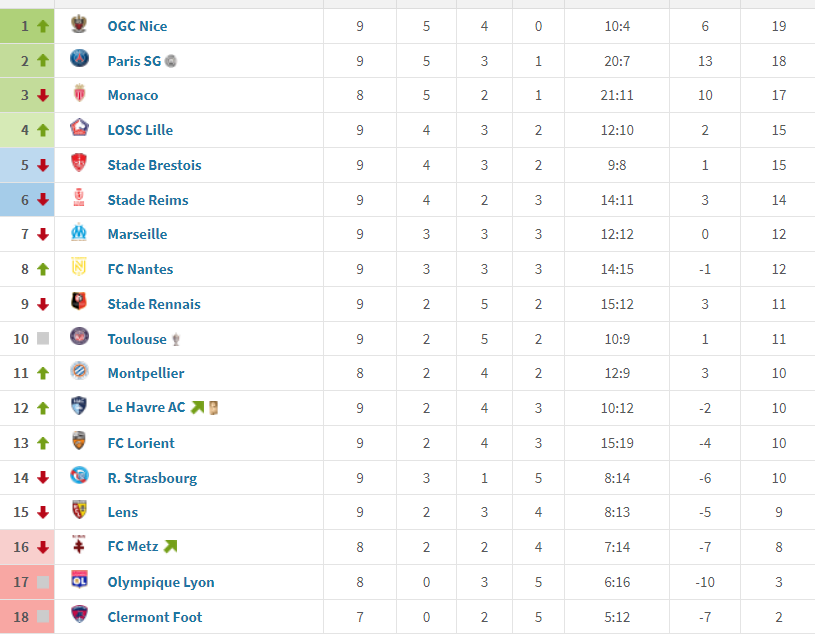
Task: Open the Stade Brestois team link
Action: click(x=154, y=165)
